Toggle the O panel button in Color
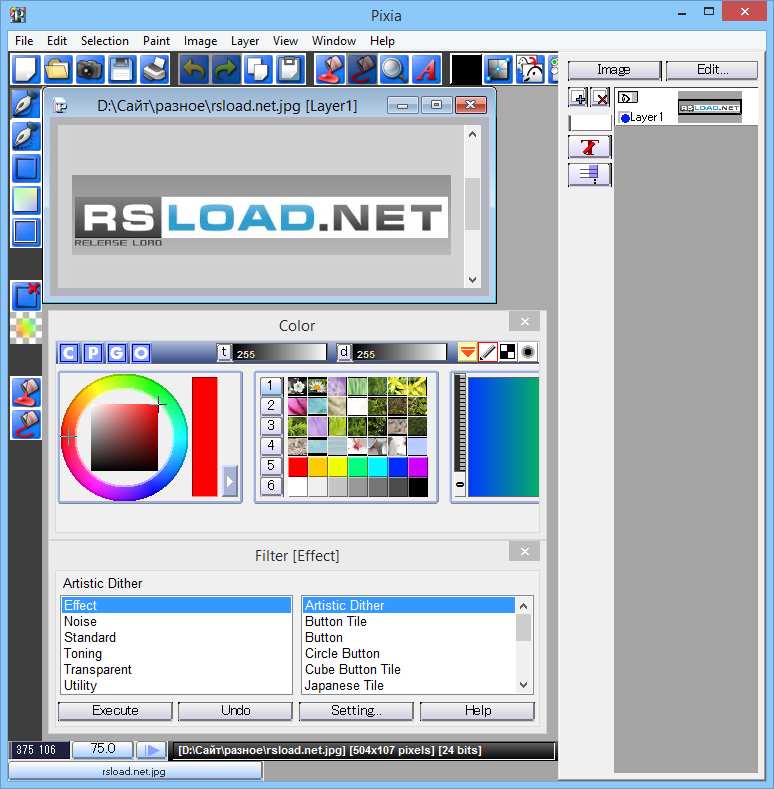This screenshot has height=789, width=774. pyautogui.click(x=141, y=353)
